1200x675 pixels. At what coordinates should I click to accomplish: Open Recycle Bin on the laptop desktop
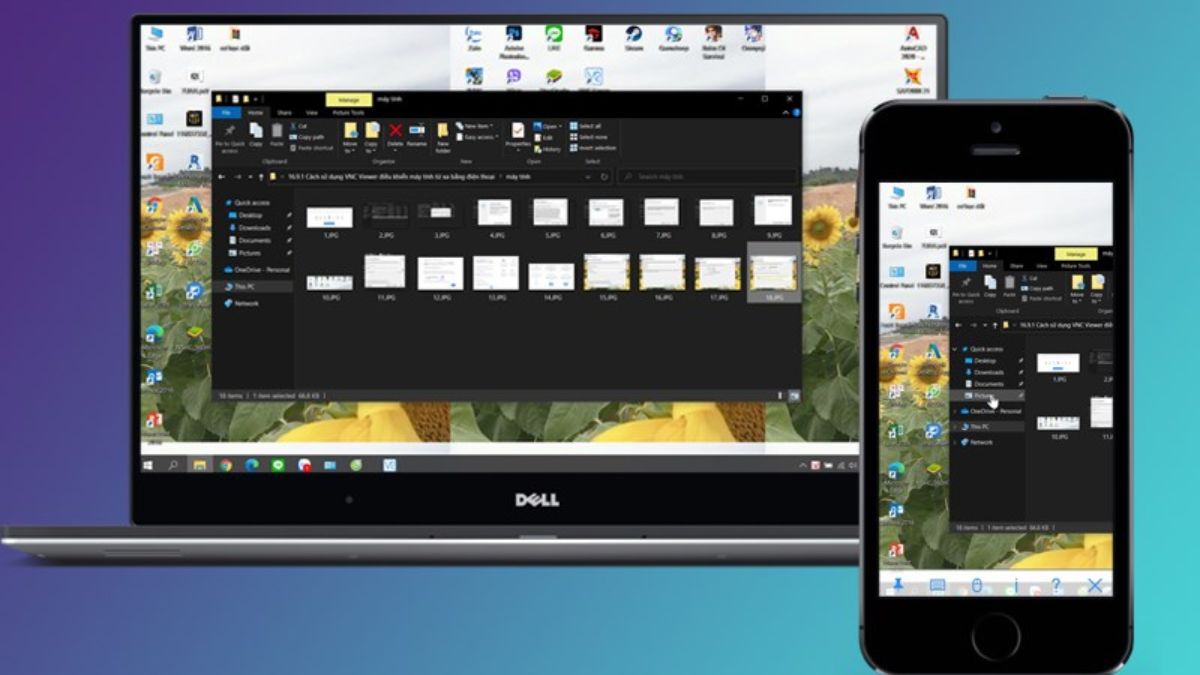click(x=154, y=81)
